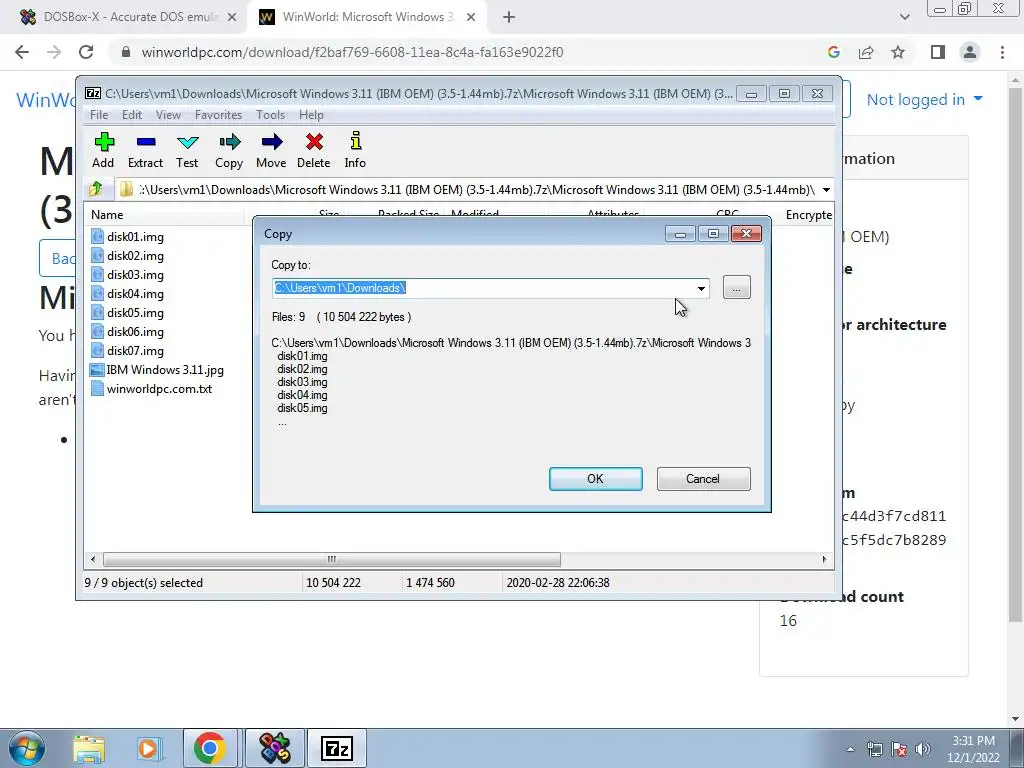The height and width of the screenshot is (768, 1024).
Task: Click the taskbar clock showing 3:31 PM
Action: (973, 749)
